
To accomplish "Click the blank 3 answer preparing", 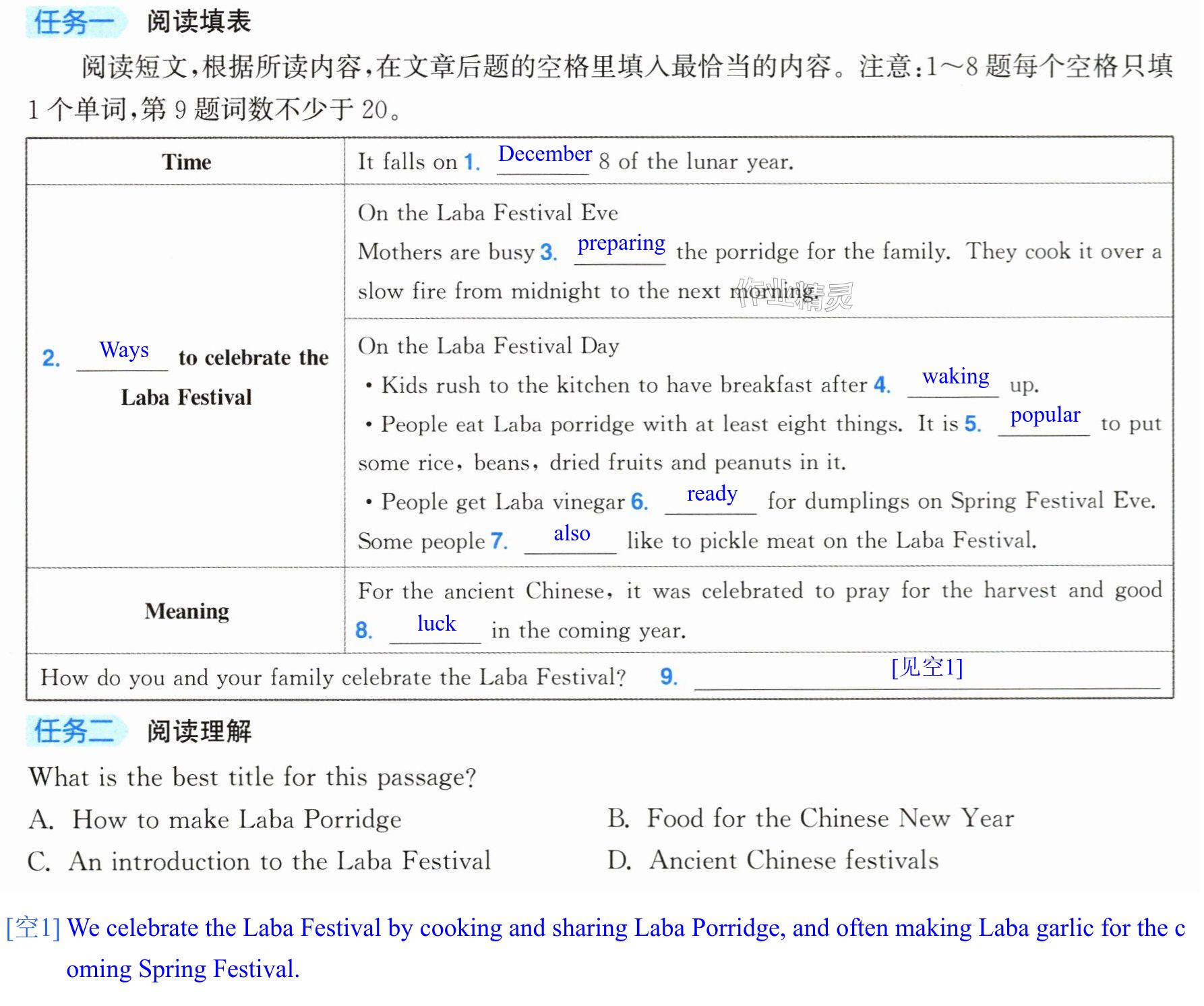I will tap(621, 243).
